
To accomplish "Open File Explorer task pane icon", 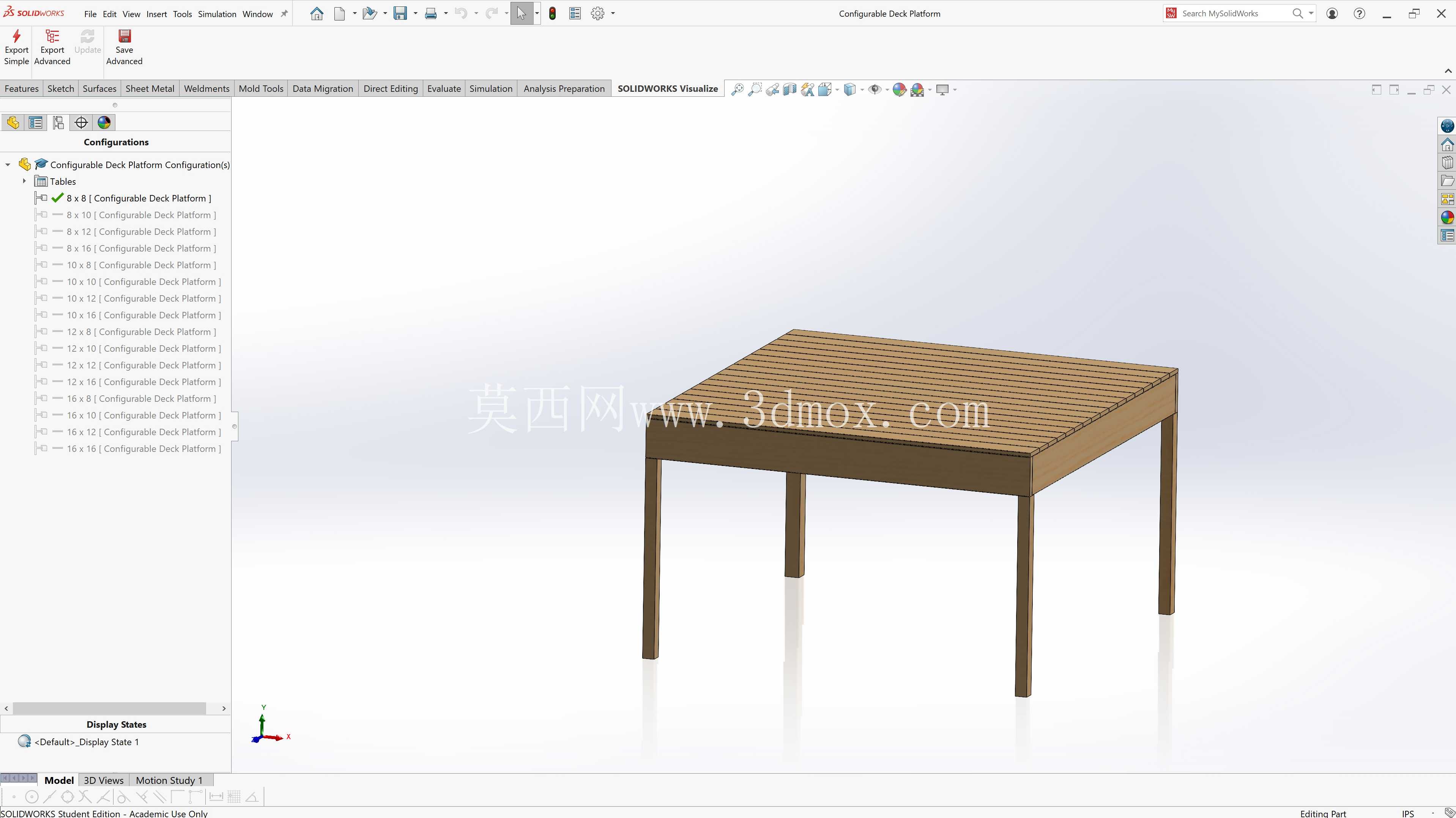I will pos(1447,181).
